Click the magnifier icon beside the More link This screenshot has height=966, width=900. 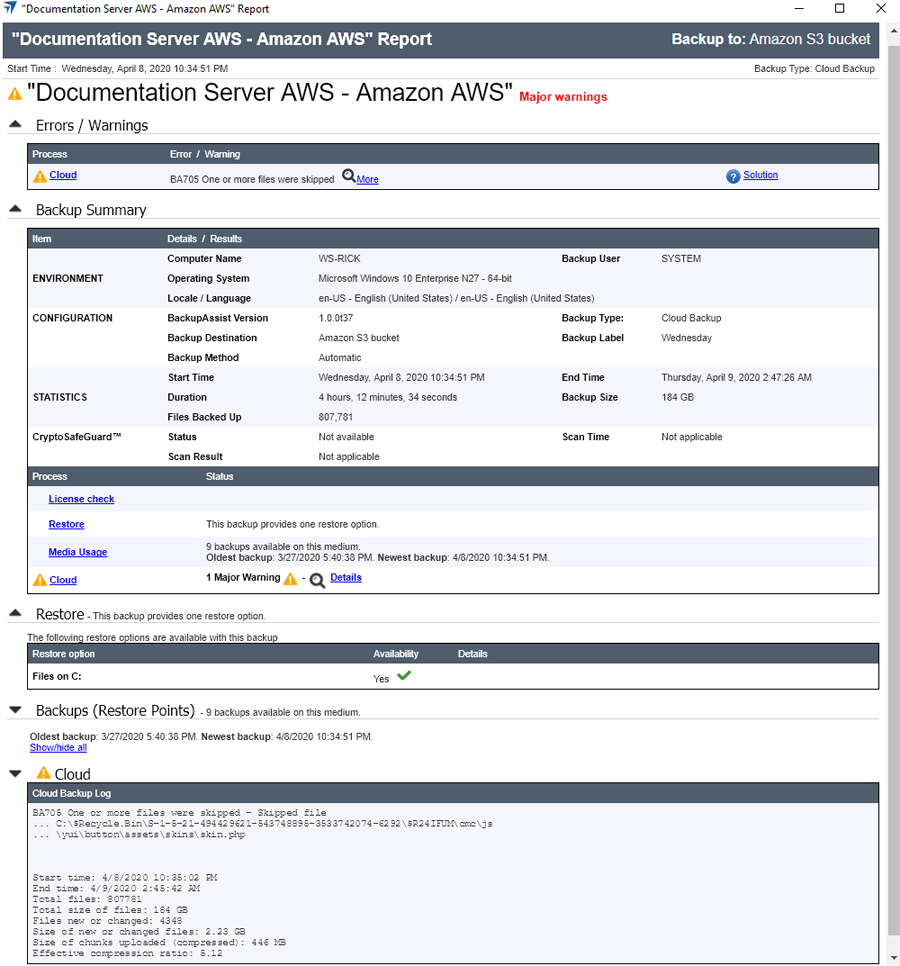[349, 176]
